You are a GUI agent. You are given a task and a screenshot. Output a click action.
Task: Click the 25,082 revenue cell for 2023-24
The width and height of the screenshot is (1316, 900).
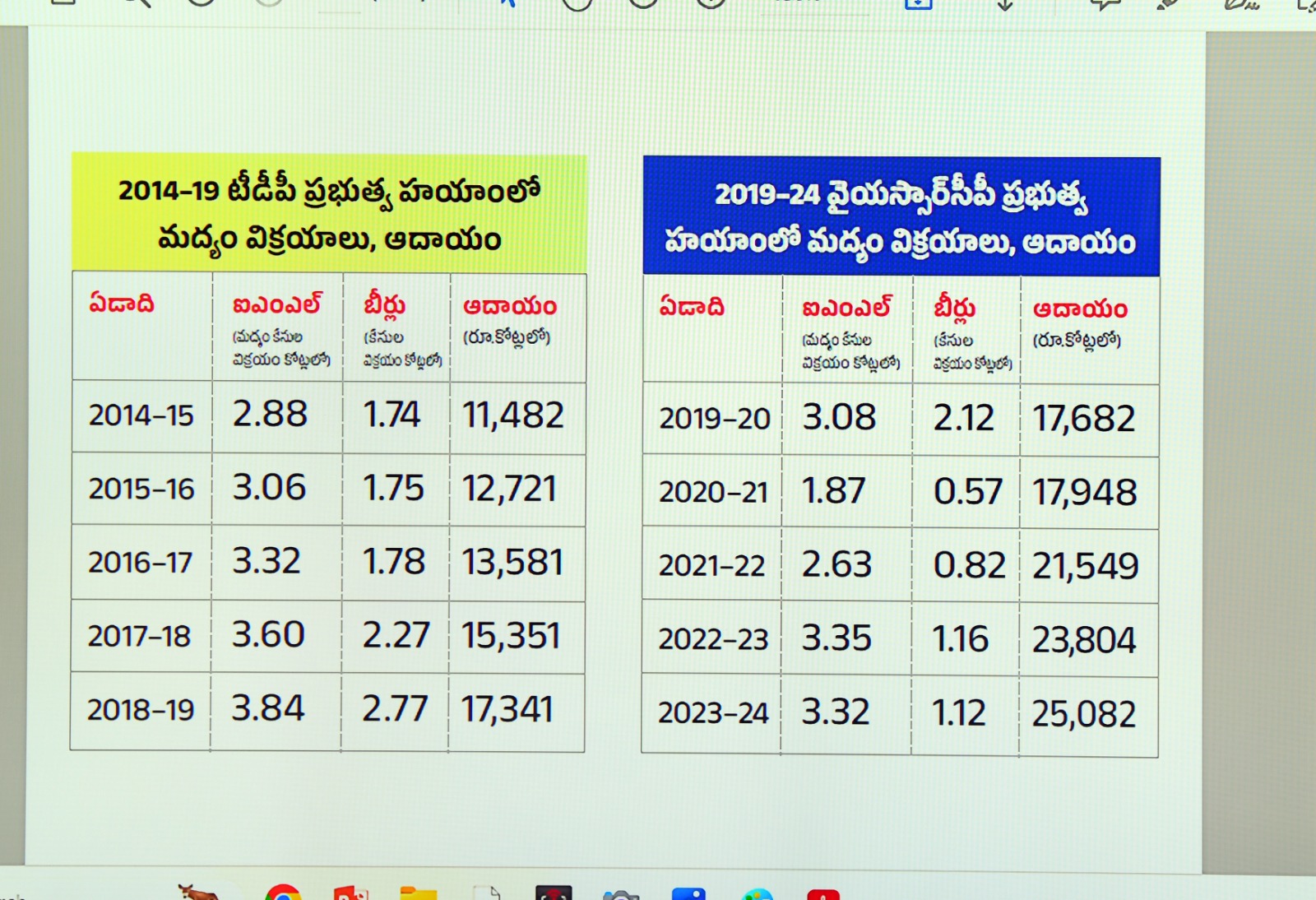click(x=1084, y=714)
